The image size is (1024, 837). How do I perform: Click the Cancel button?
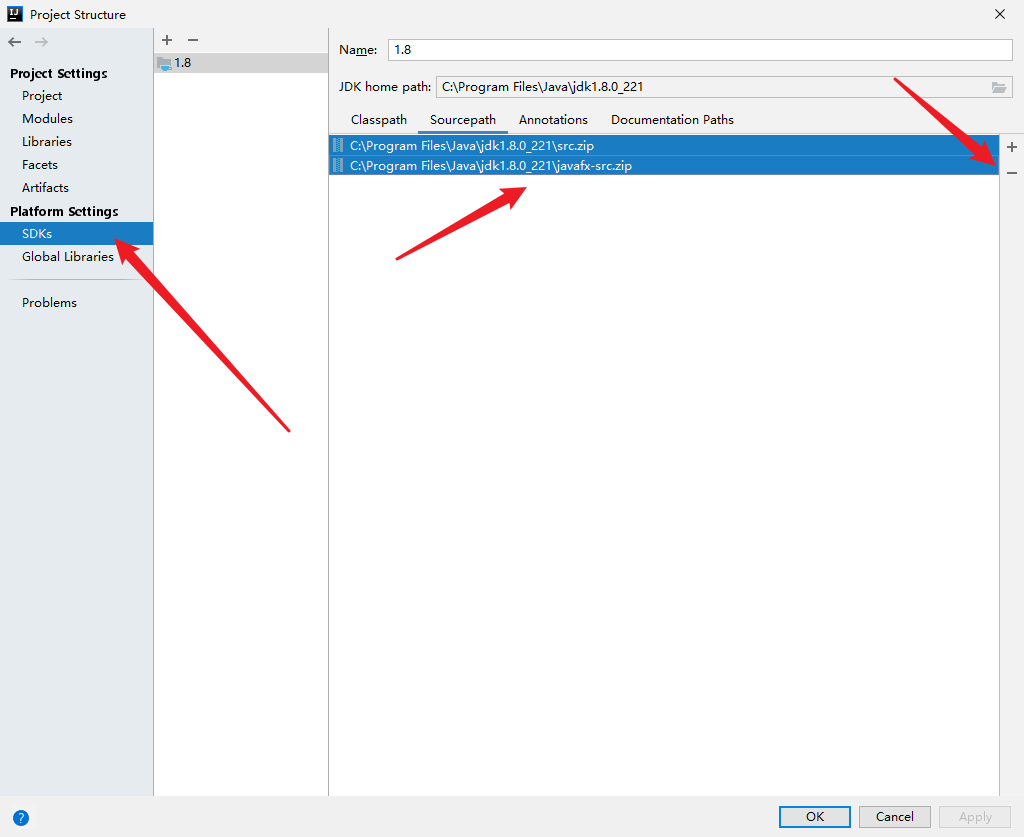click(x=895, y=817)
